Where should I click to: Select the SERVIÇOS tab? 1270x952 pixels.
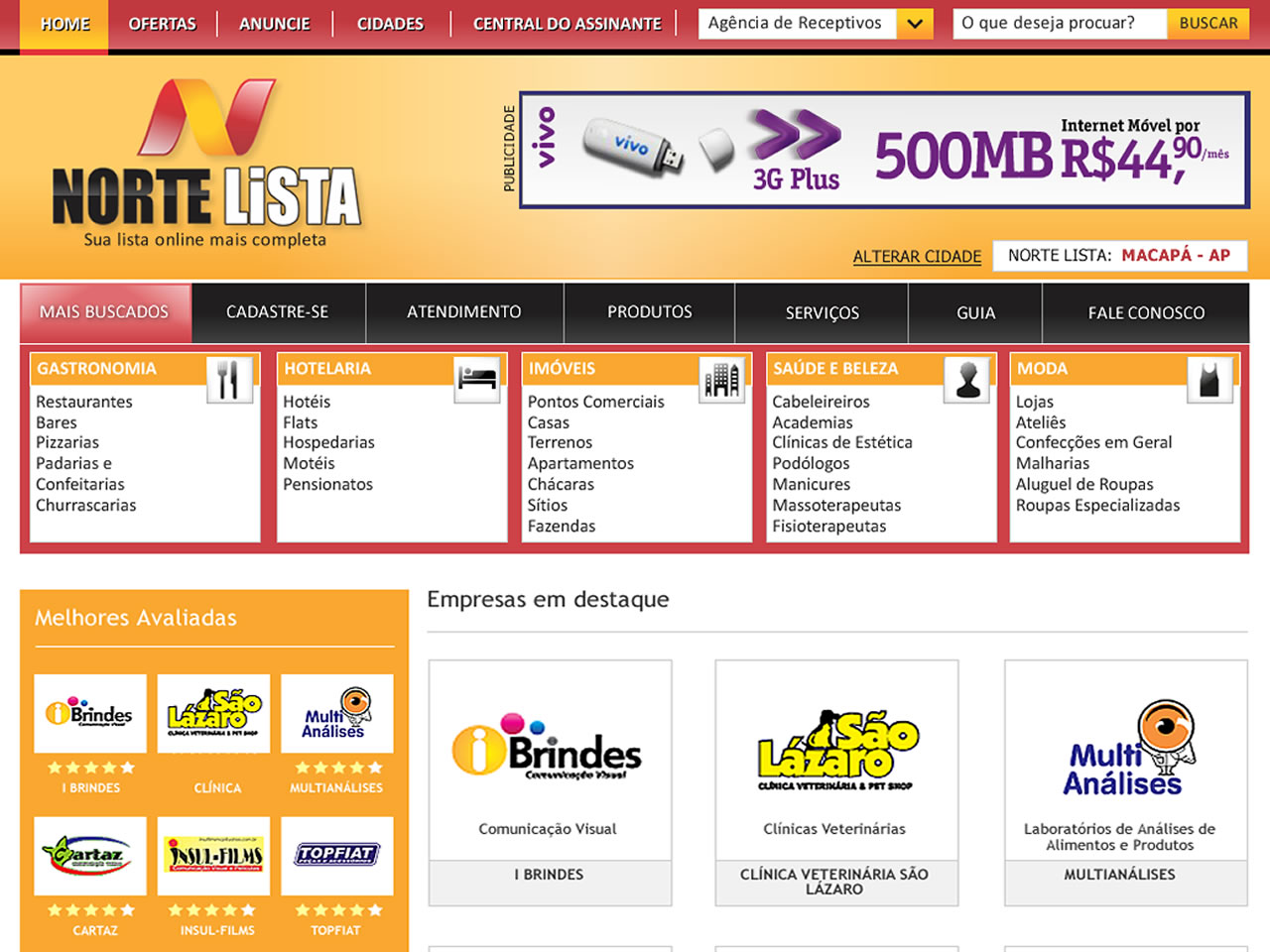click(823, 312)
